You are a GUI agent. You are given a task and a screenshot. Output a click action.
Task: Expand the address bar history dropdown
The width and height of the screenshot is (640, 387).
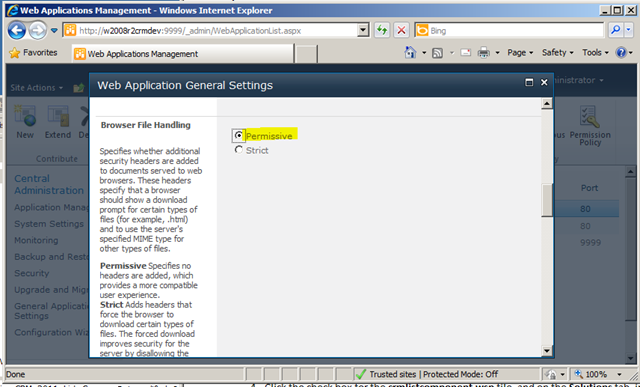tap(363, 30)
